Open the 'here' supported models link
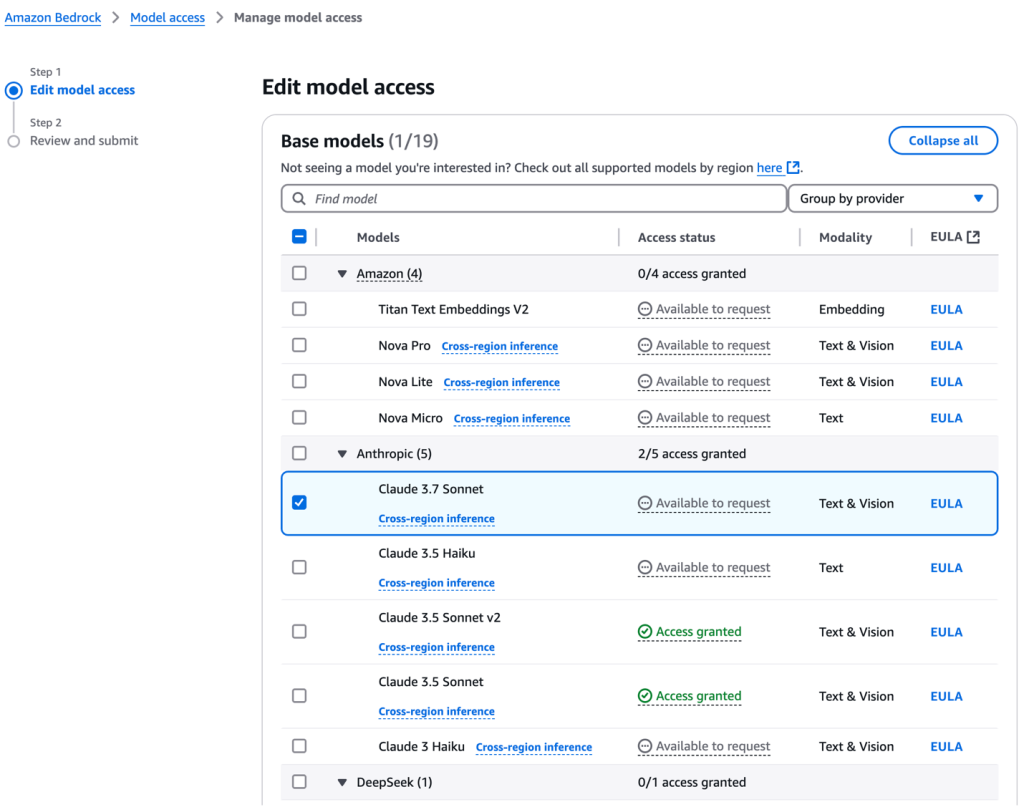 click(769, 168)
